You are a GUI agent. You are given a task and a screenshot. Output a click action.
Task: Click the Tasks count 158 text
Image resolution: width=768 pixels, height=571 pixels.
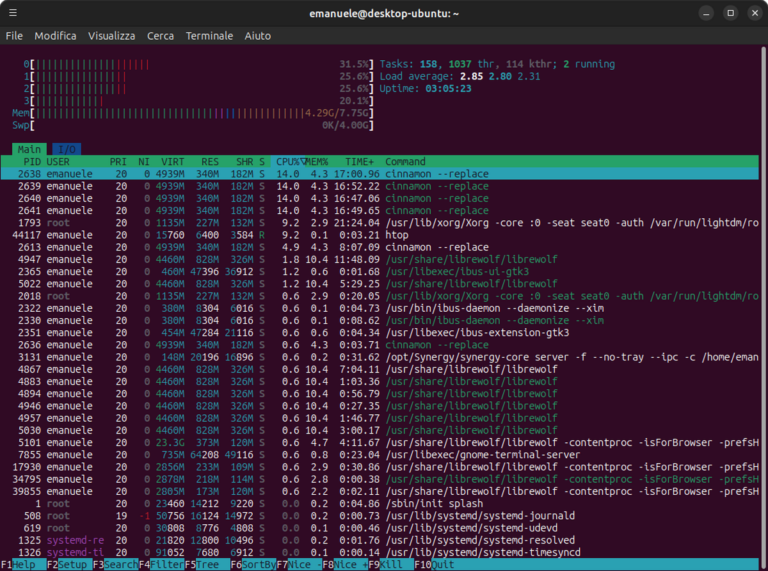[429, 64]
